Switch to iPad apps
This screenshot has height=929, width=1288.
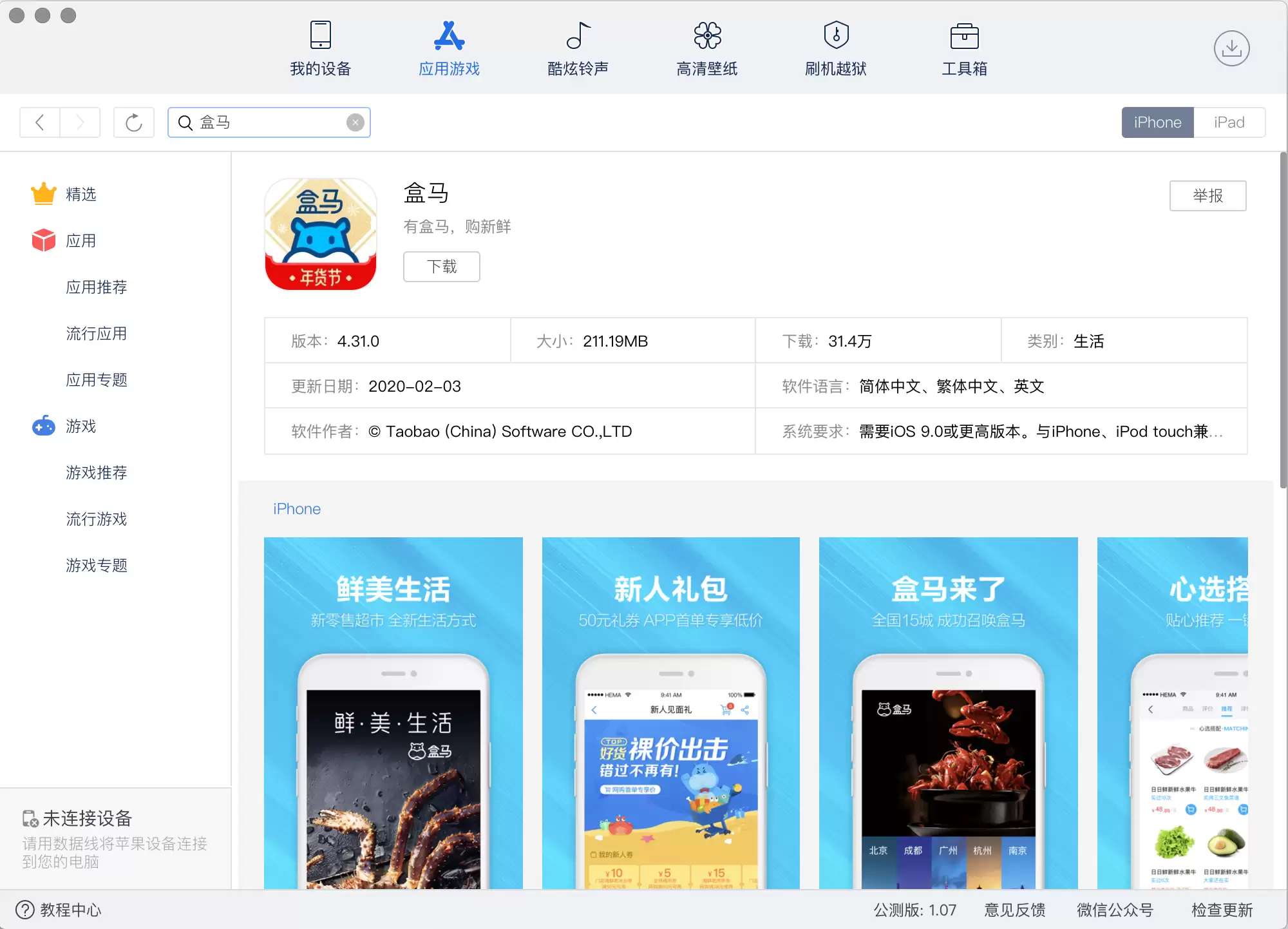click(1229, 122)
